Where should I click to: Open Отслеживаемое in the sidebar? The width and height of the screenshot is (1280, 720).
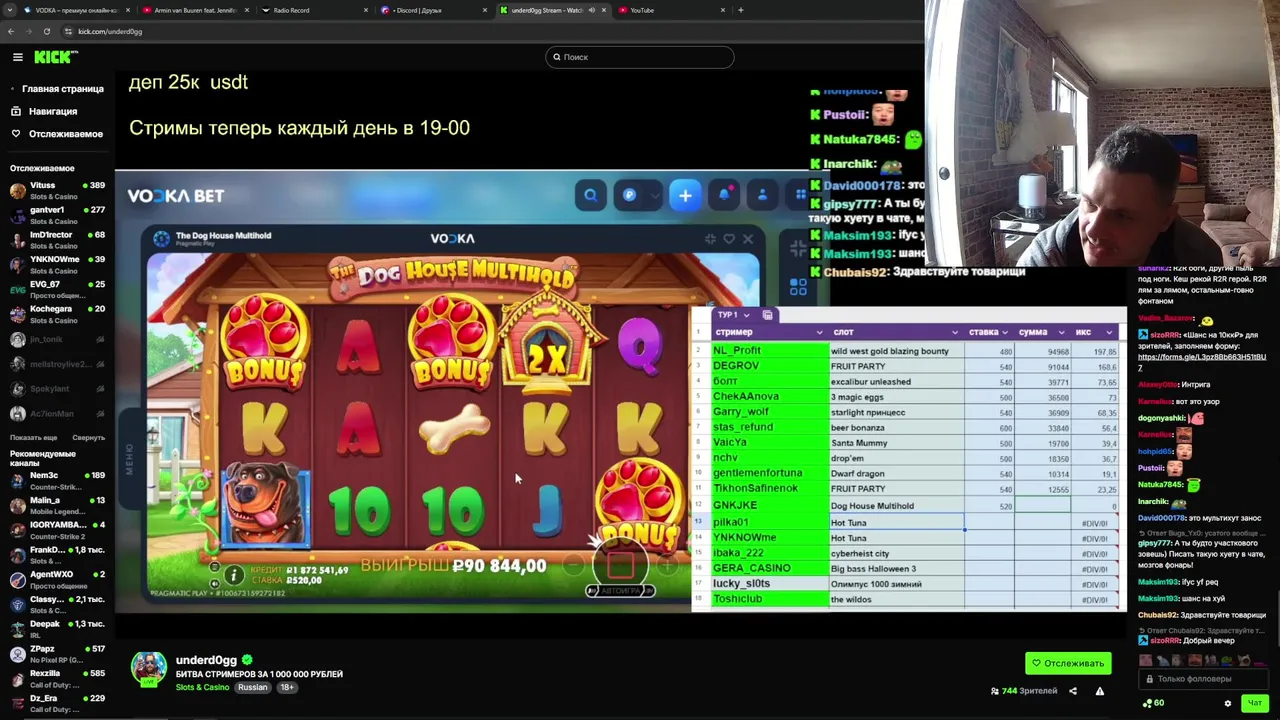pos(57,133)
